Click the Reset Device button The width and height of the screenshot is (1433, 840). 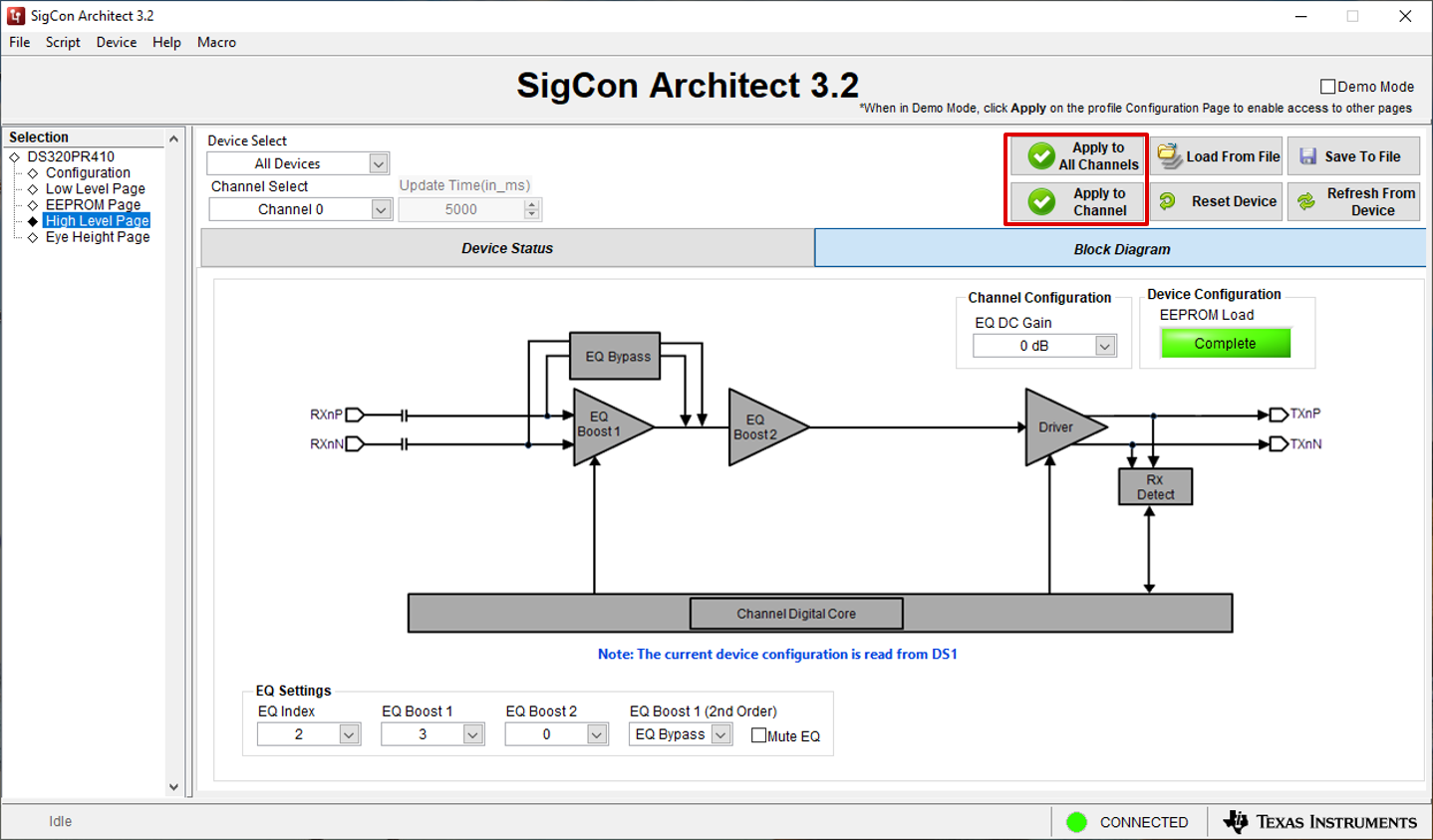pyautogui.click(x=1217, y=201)
